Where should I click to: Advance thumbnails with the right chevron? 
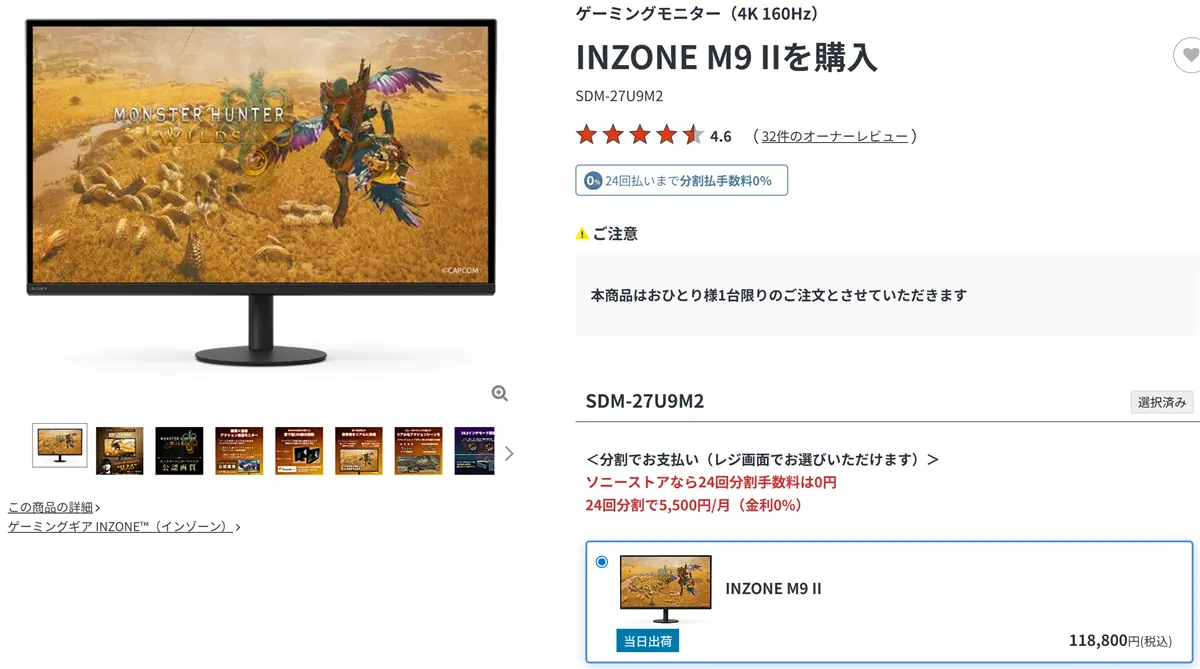coord(509,453)
